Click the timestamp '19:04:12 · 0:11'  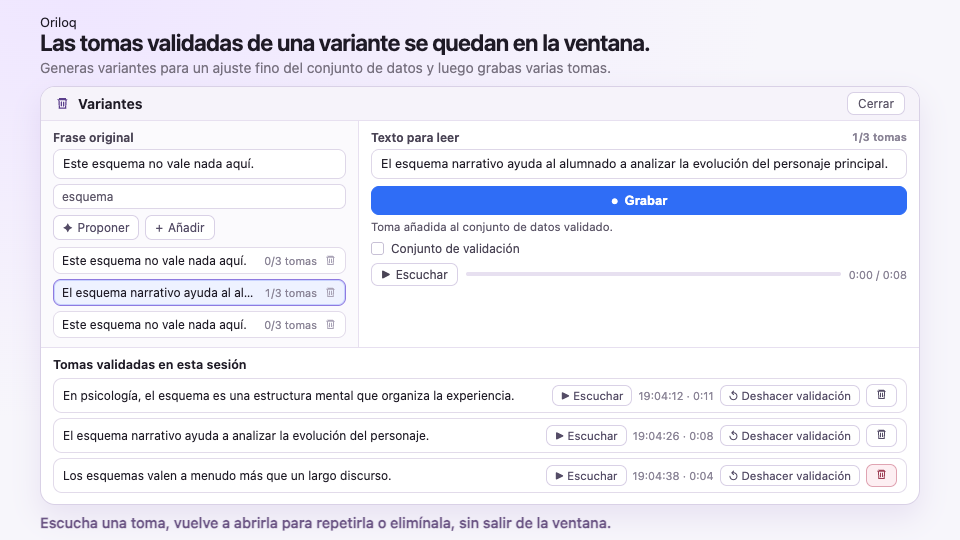pos(676,396)
